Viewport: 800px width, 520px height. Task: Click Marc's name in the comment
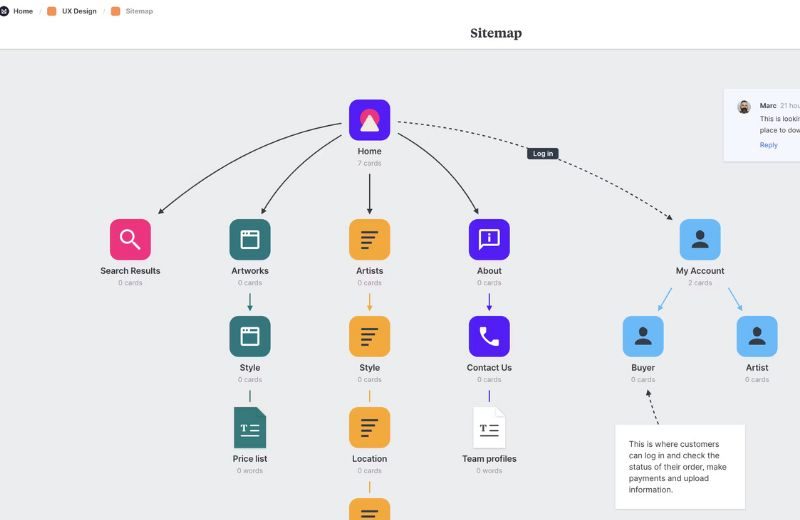[x=768, y=106]
